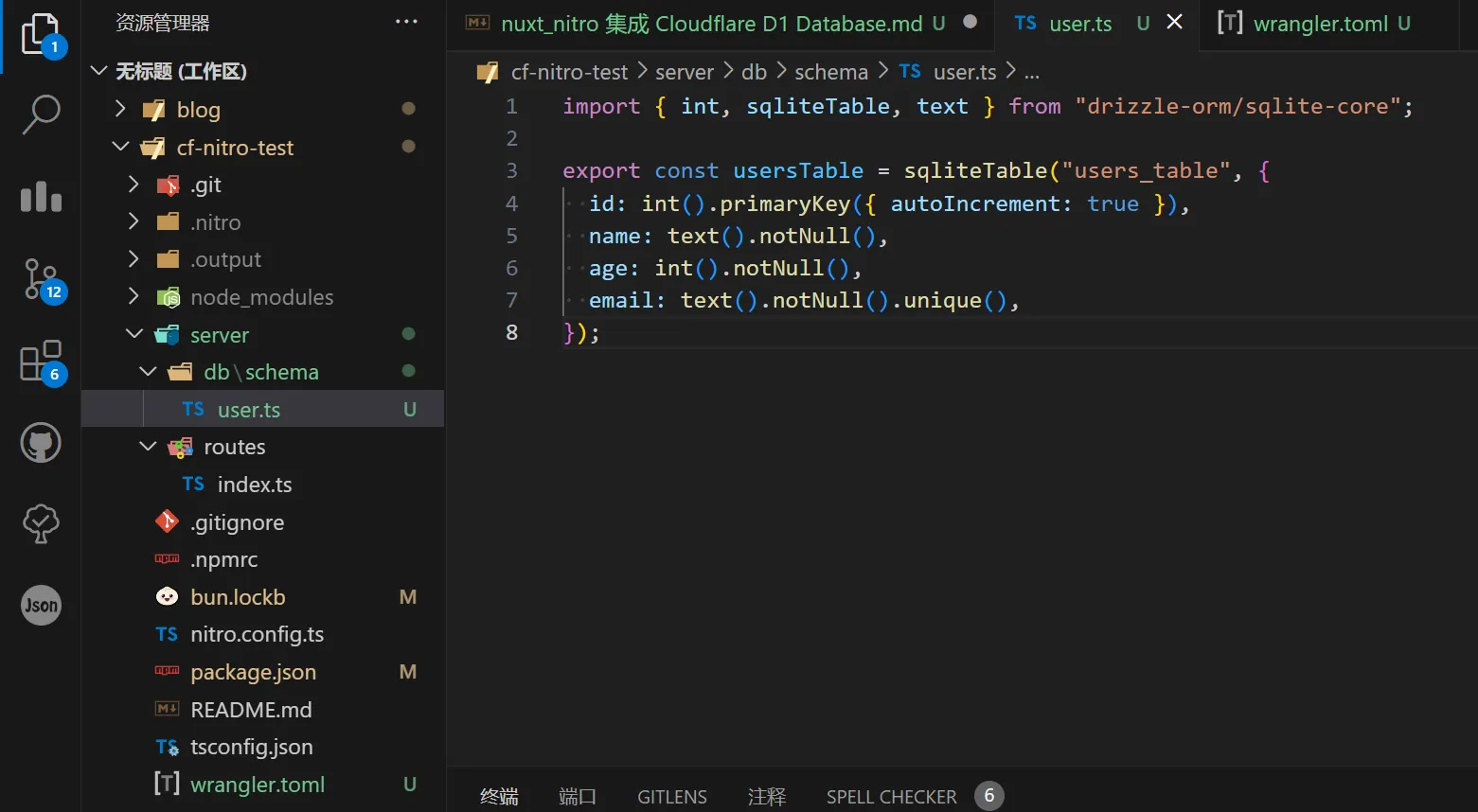Open the schema breadcrumb above the editor

(x=830, y=71)
